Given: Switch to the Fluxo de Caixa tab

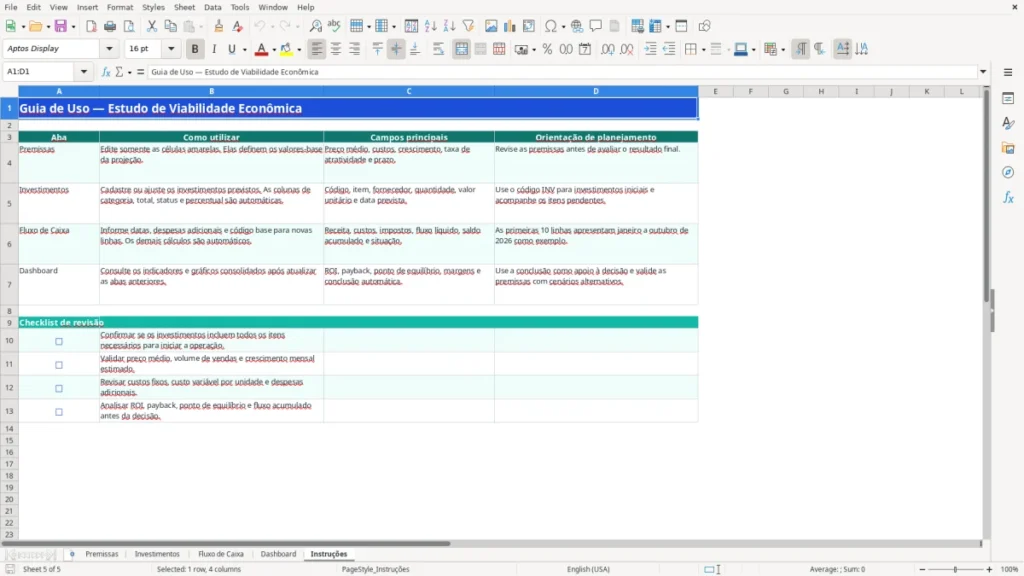Looking at the screenshot, I should tap(221, 554).
